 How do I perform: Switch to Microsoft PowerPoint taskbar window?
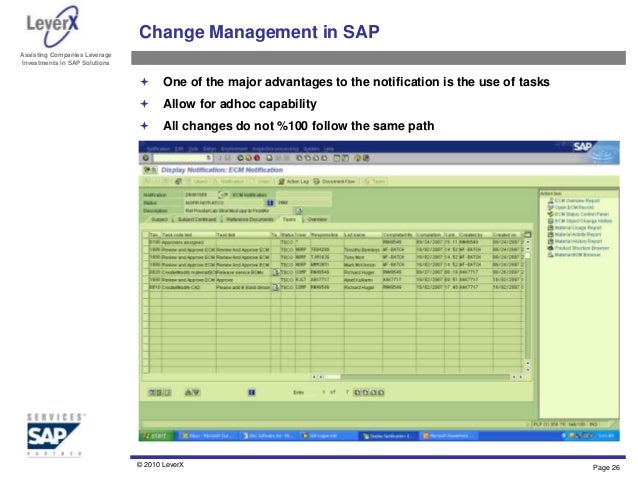pyautogui.click(x=448, y=436)
